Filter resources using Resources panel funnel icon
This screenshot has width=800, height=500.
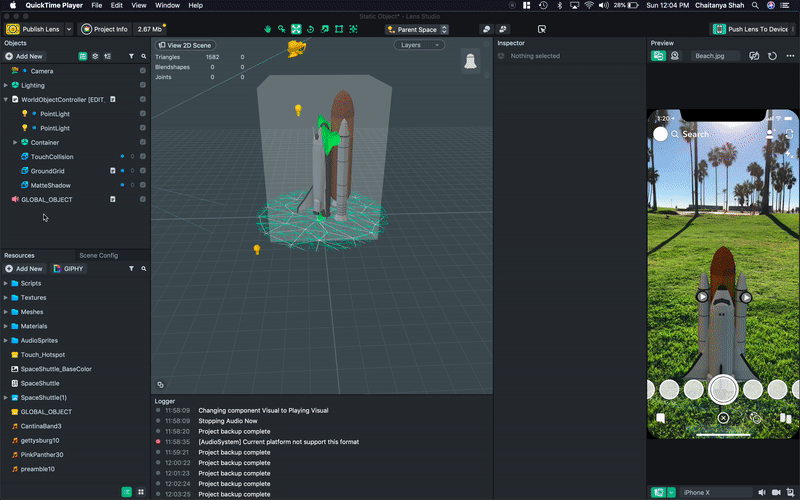131,268
